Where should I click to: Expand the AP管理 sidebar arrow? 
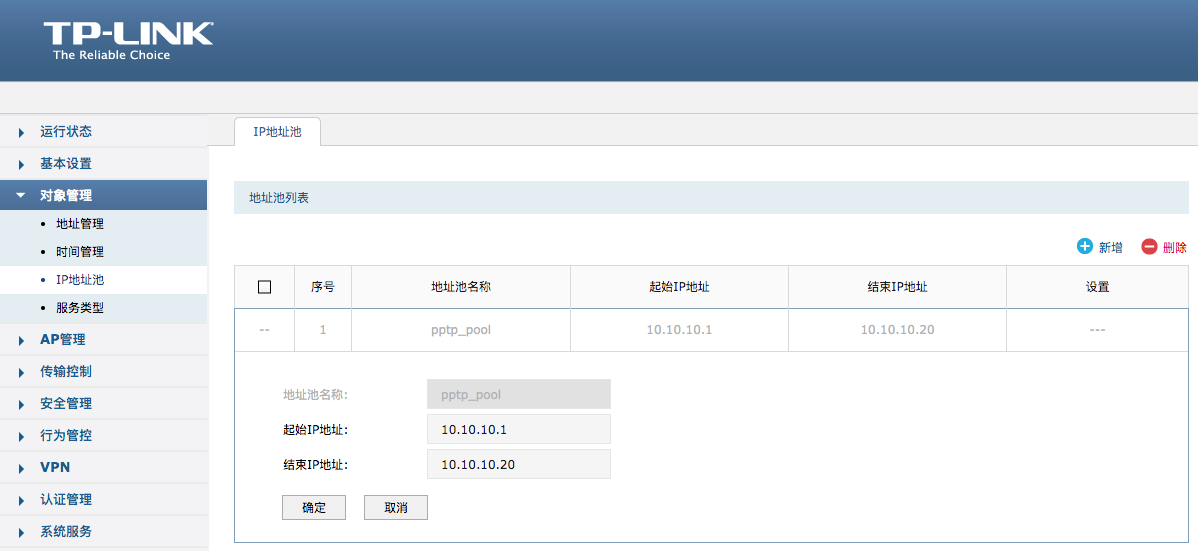pyautogui.click(x=21, y=340)
